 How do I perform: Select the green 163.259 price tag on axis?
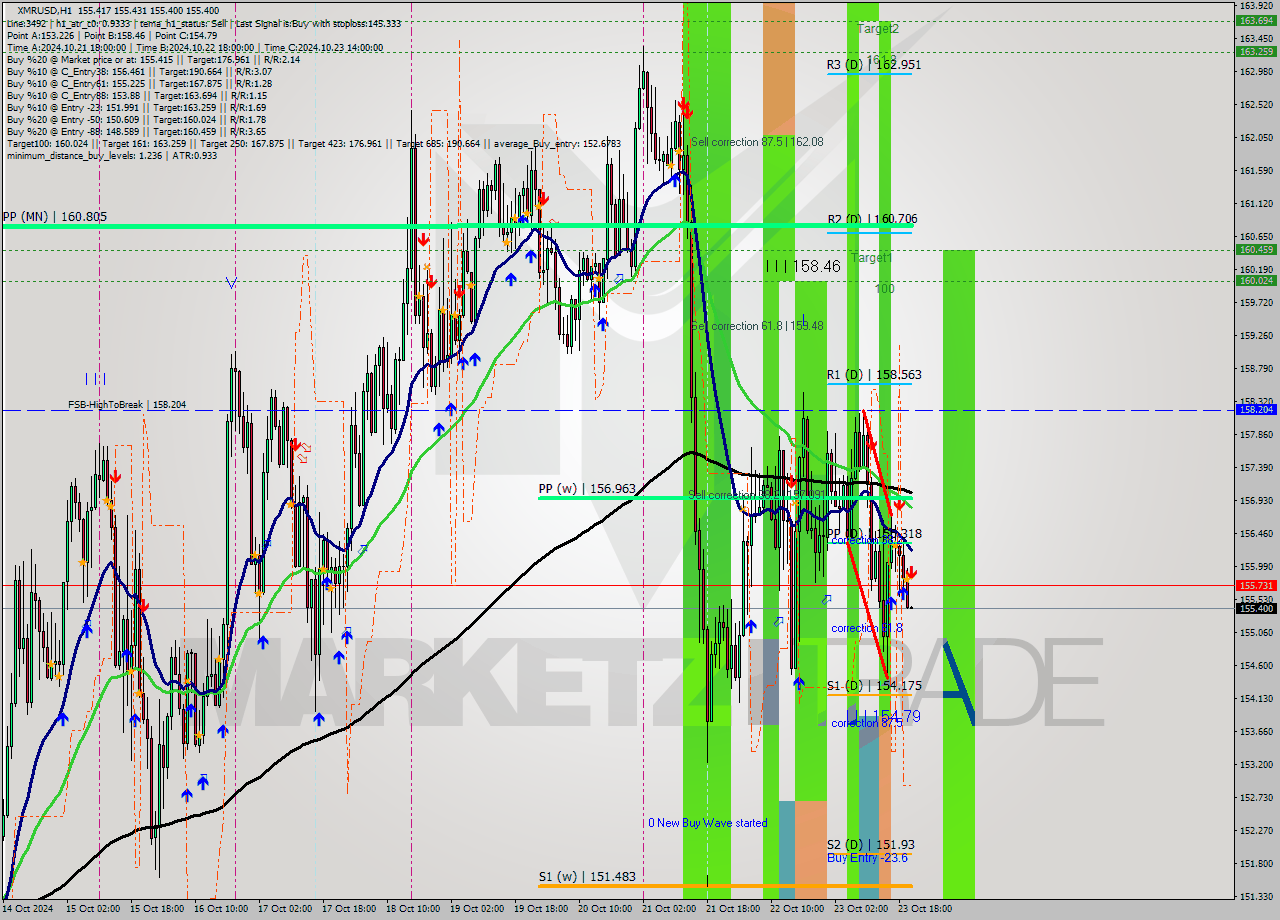[x=1256, y=51]
